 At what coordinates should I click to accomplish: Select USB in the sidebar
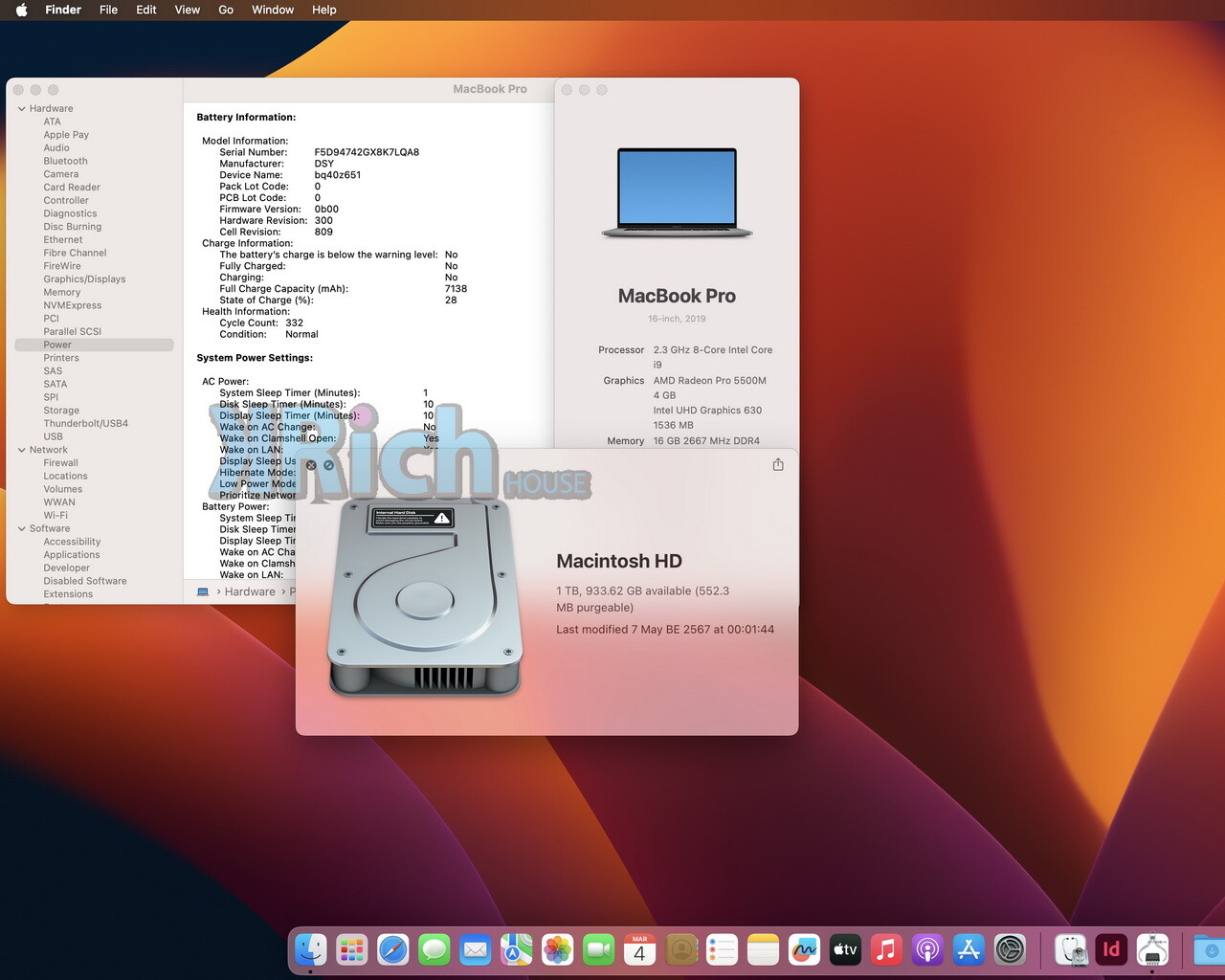click(53, 436)
